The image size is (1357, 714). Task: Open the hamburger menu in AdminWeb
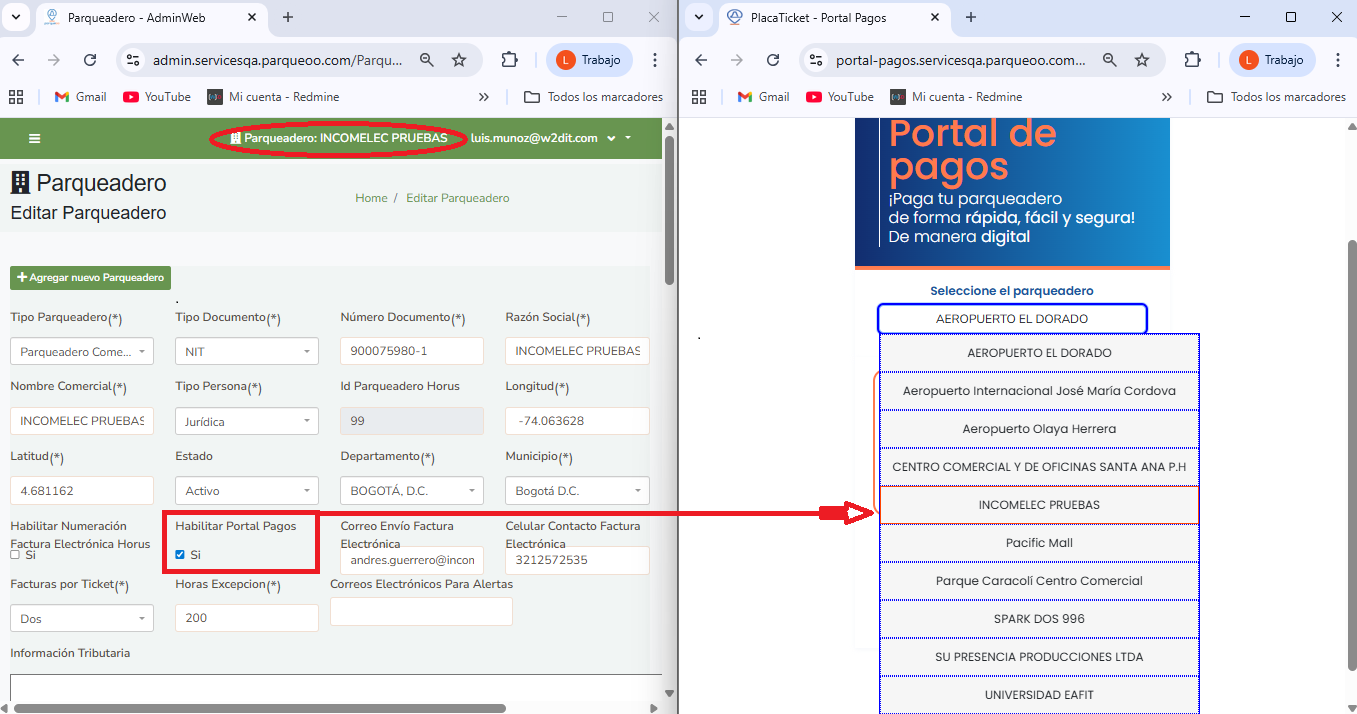tap(35, 139)
